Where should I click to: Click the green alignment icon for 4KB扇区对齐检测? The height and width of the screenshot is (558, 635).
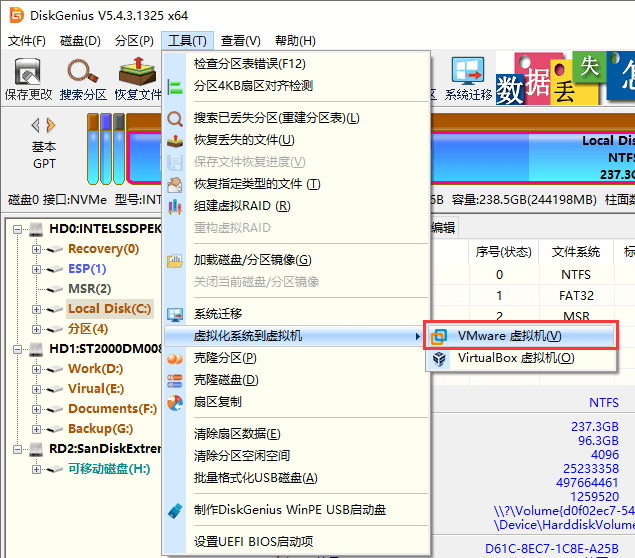tap(175, 86)
